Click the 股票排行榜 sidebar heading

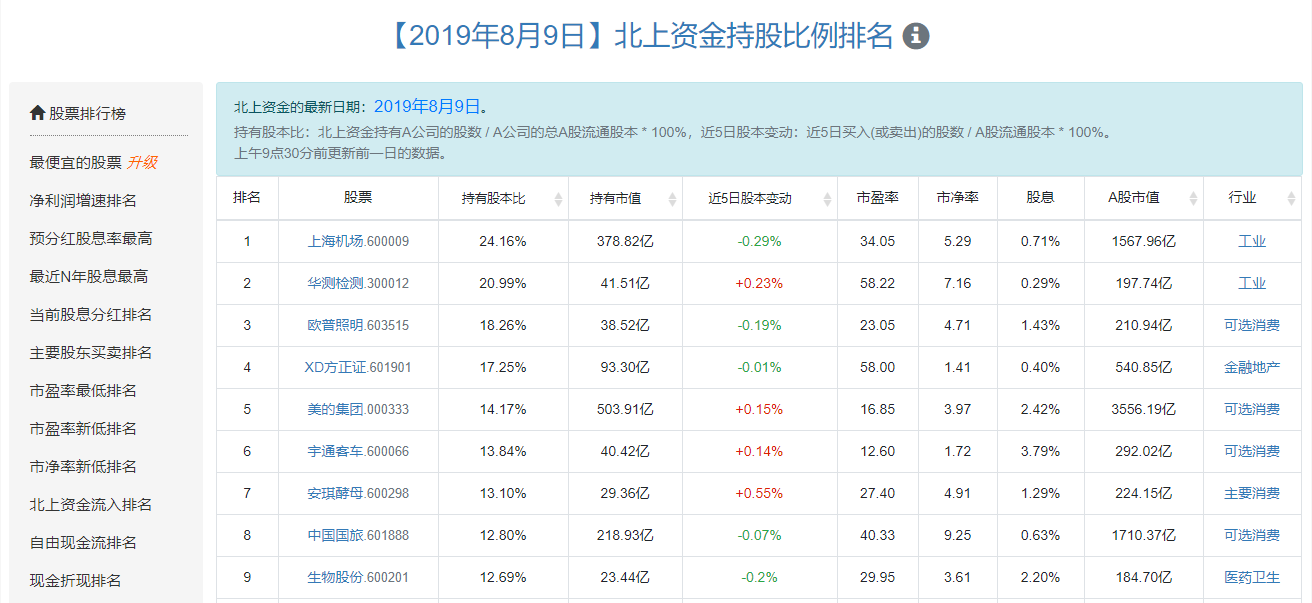(88, 113)
